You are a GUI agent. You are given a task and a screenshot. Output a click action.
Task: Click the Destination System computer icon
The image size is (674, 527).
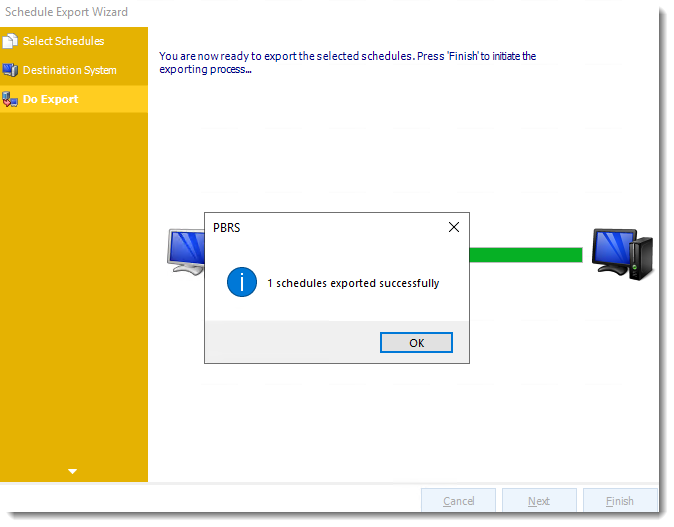[x=10, y=70]
